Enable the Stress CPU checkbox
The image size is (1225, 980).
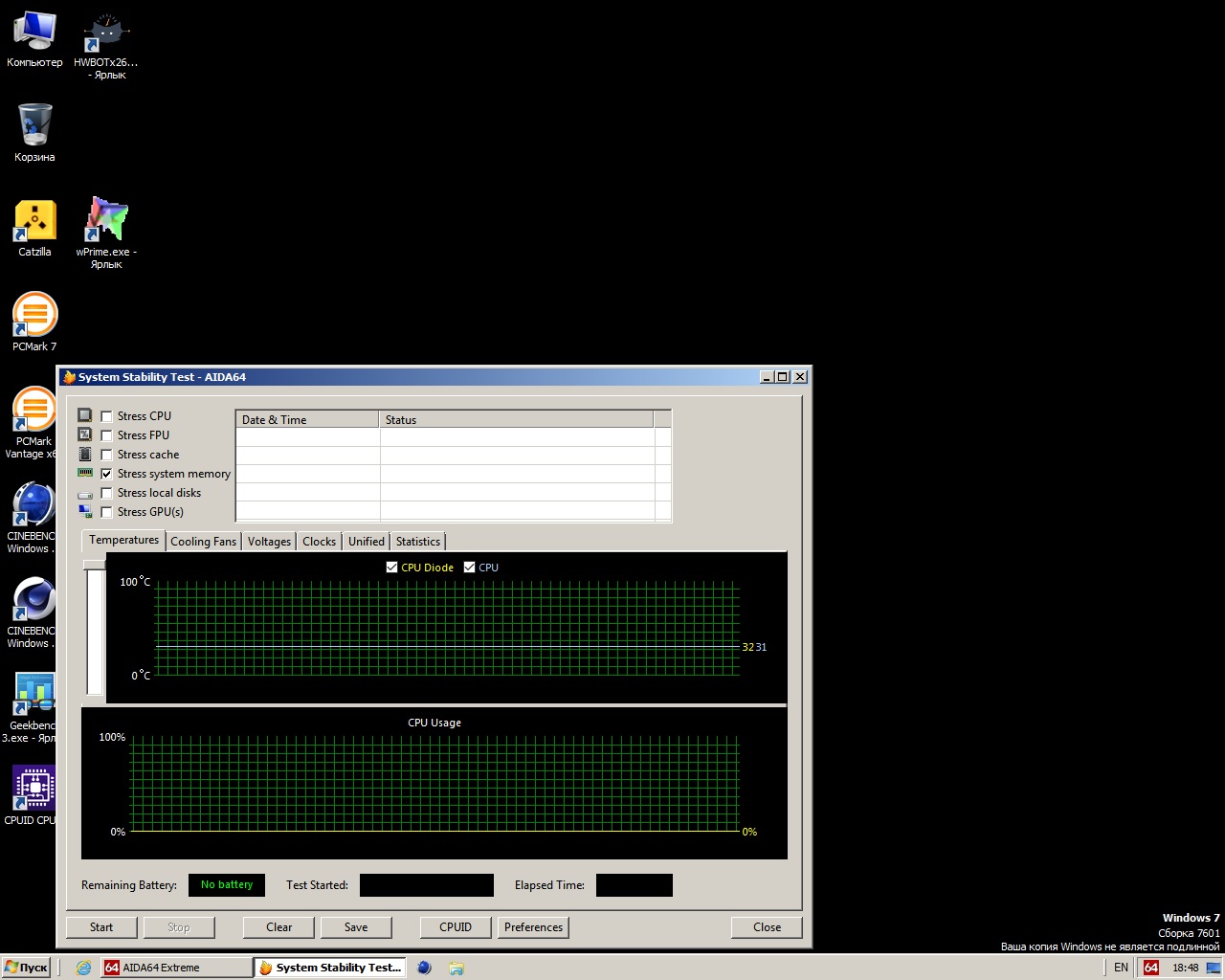point(106,416)
